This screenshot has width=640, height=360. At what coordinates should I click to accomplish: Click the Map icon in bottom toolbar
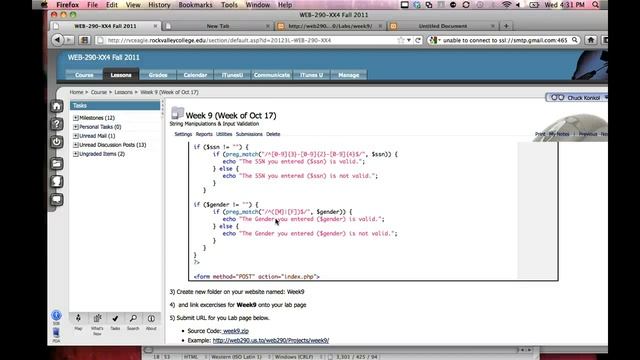78,318
